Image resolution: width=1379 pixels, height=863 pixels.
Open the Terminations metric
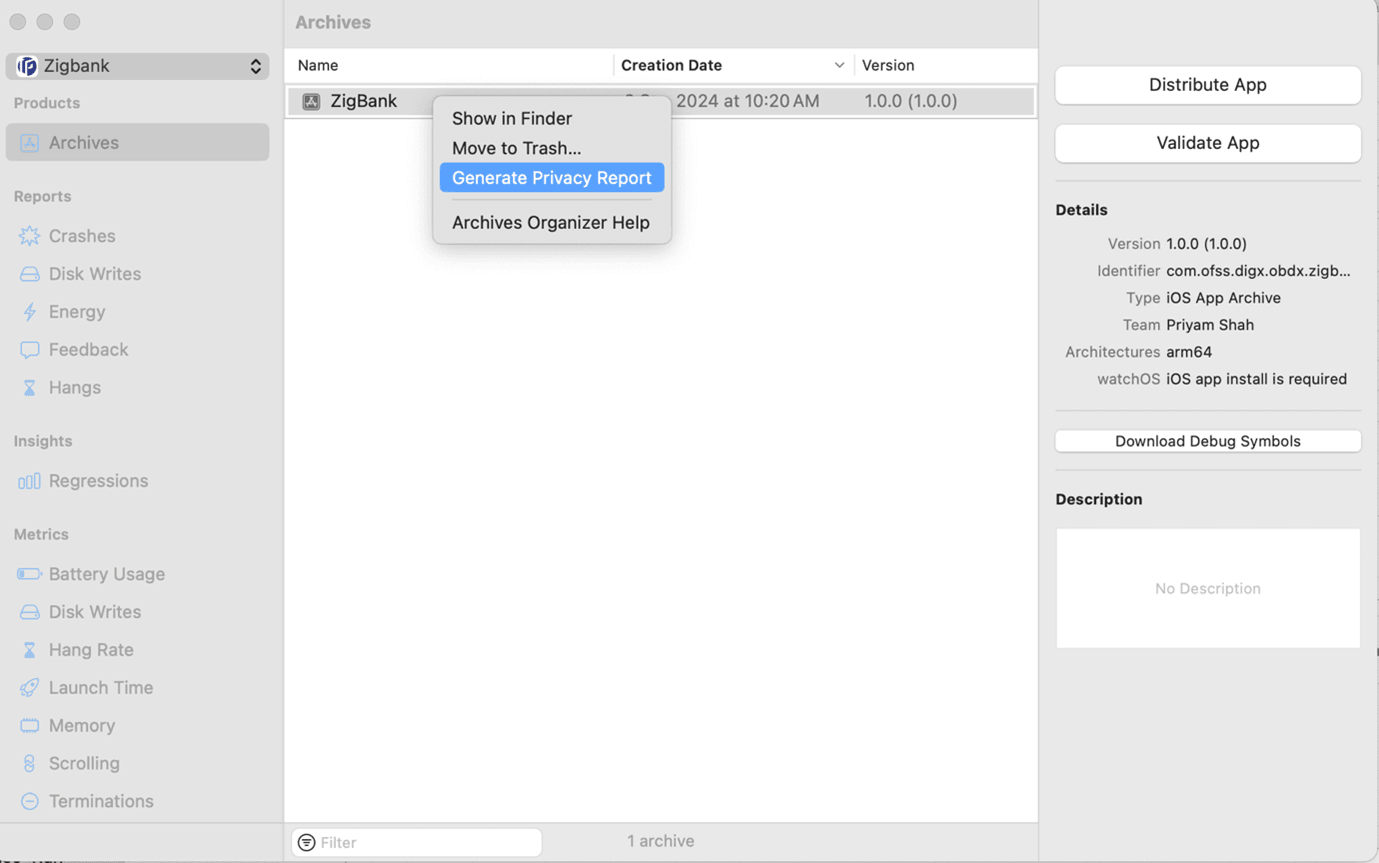point(101,802)
